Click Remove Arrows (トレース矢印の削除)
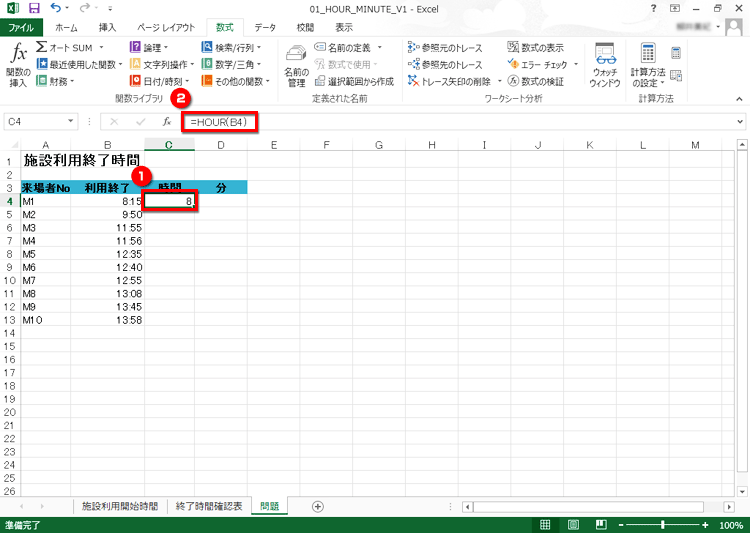This screenshot has width=750, height=533. point(450,81)
